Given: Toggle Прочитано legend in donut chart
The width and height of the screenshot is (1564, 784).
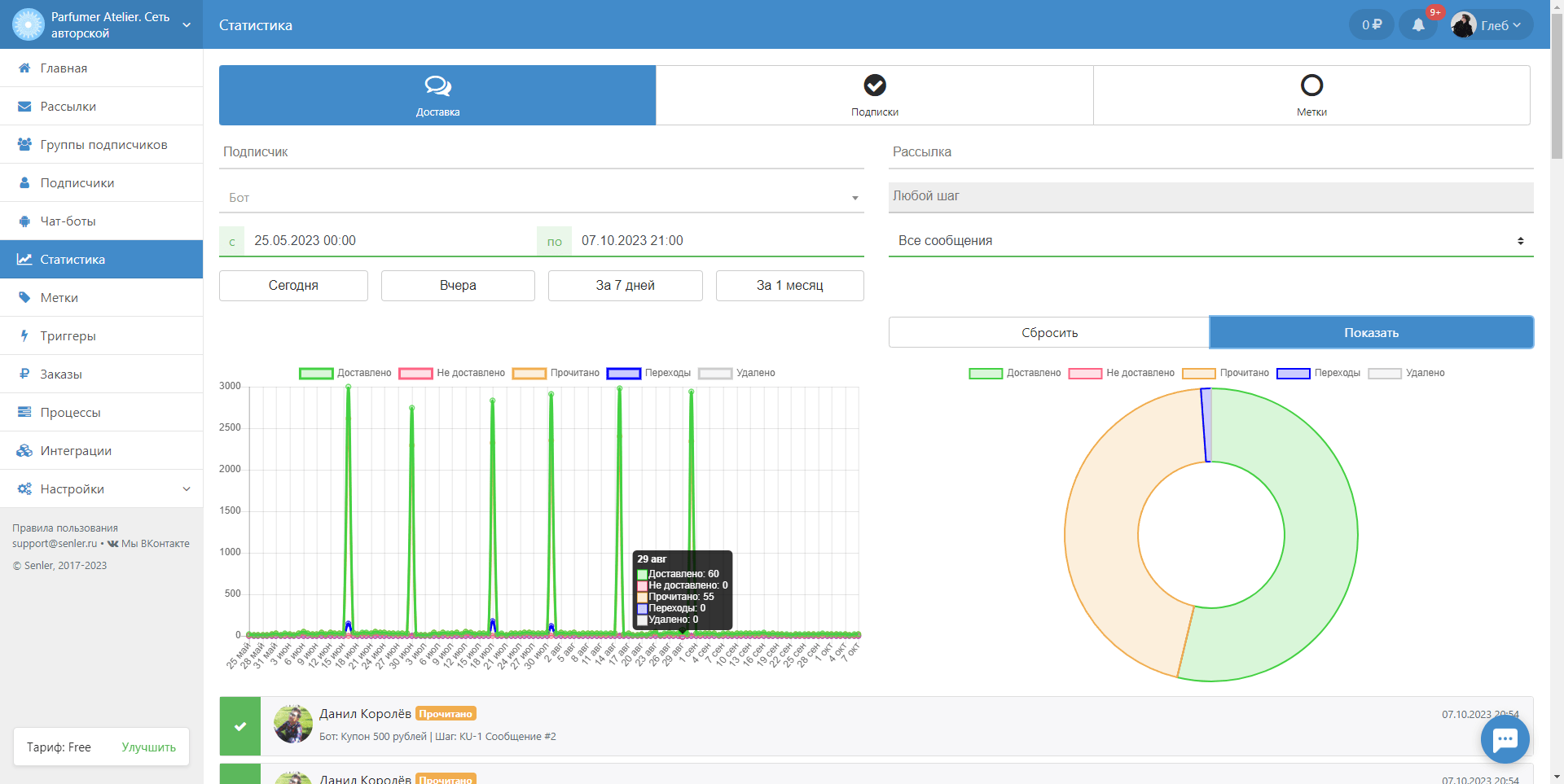Looking at the screenshot, I should click(x=1225, y=373).
